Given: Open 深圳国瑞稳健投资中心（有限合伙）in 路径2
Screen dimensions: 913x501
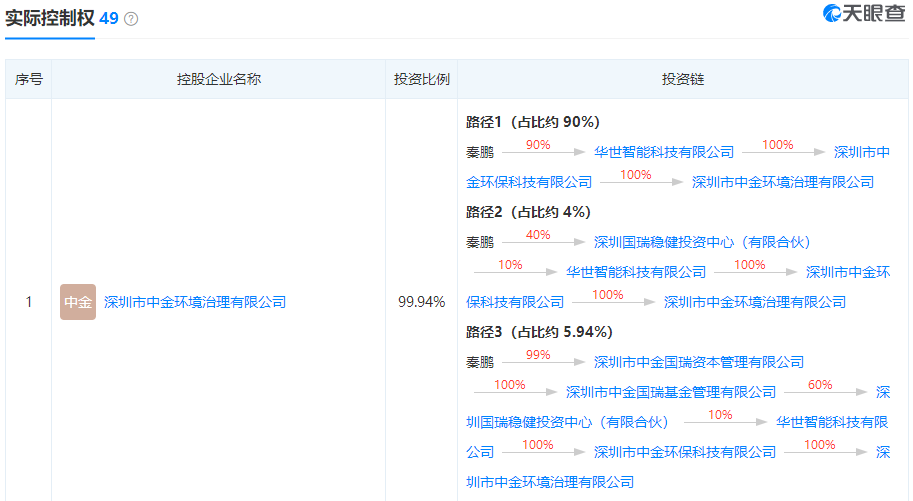Looking at the screenshot, I should (702, 242).
